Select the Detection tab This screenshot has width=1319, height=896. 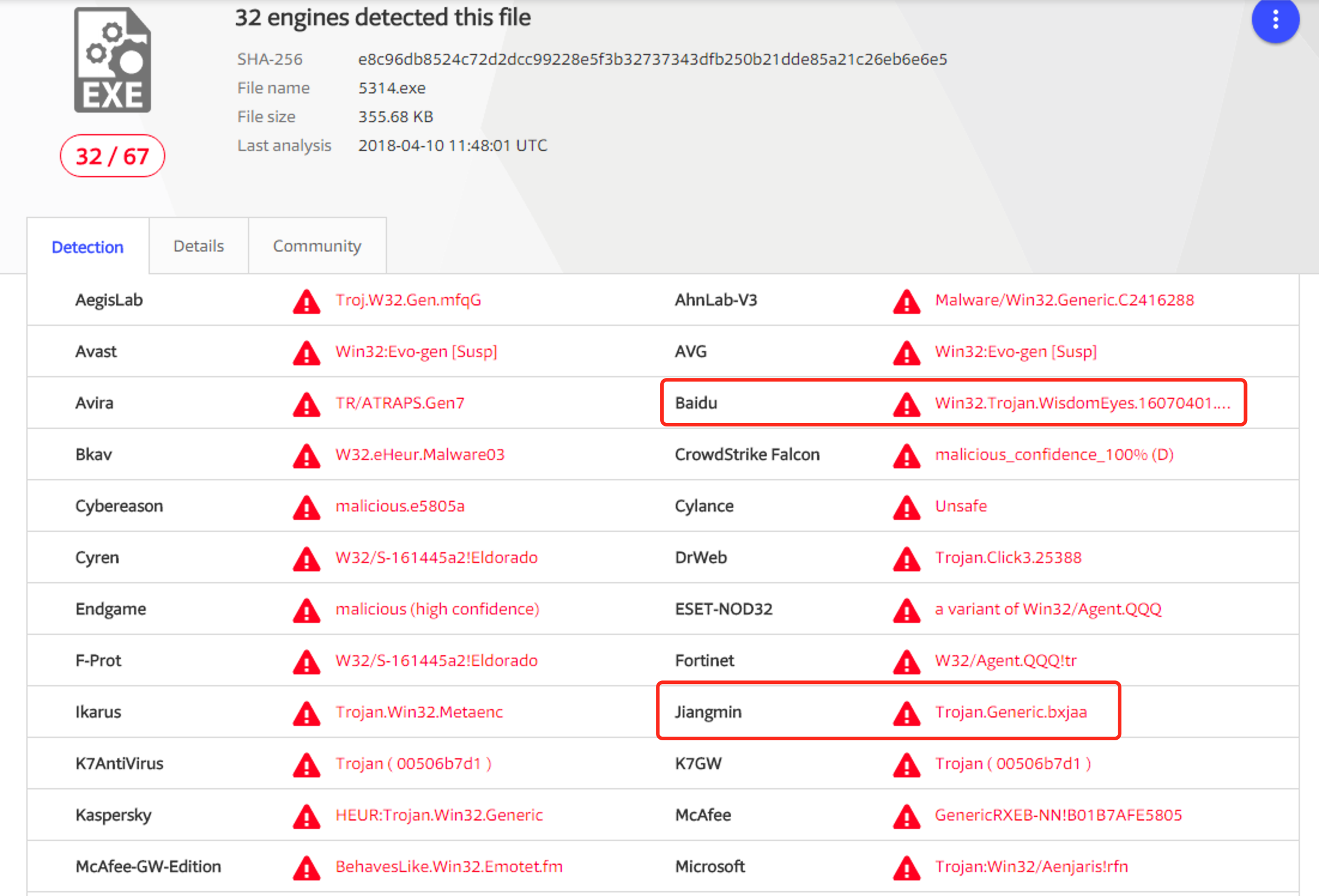(x=87, y=247)
